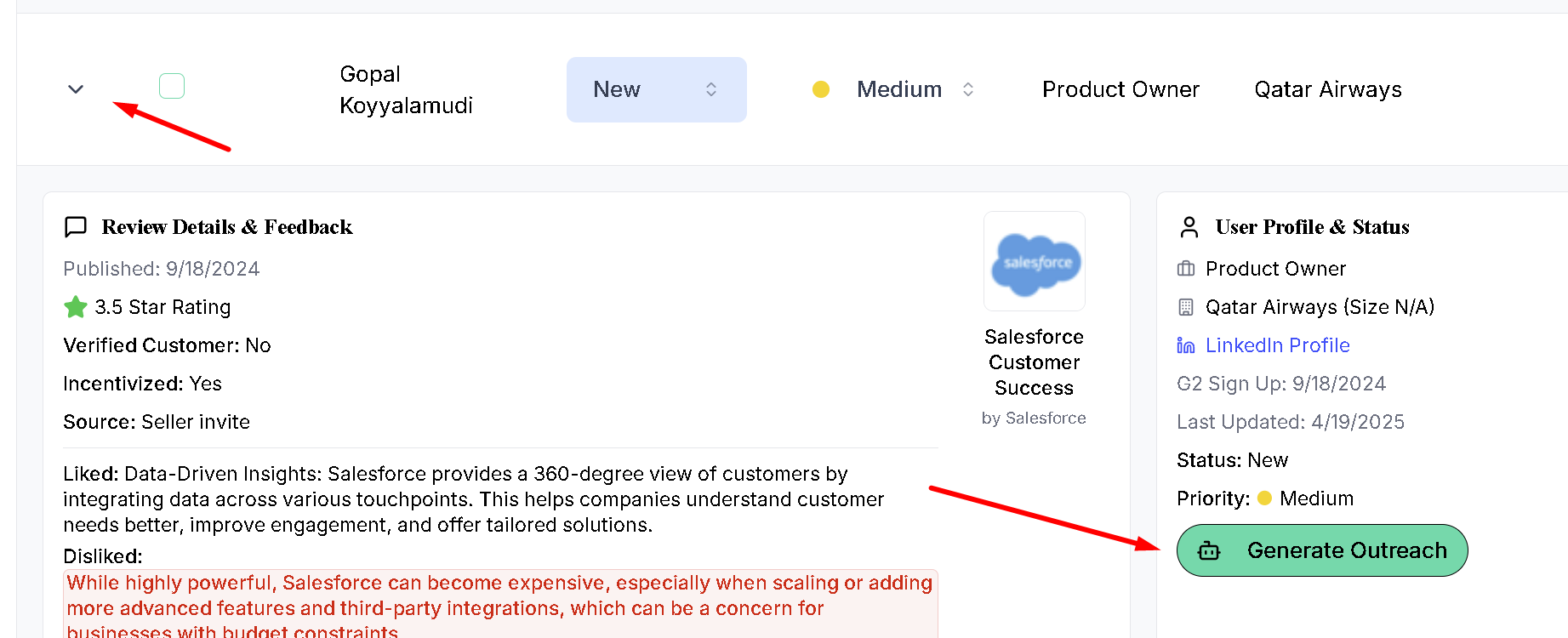Click the green star rating icon

click(x=76, y=307)
